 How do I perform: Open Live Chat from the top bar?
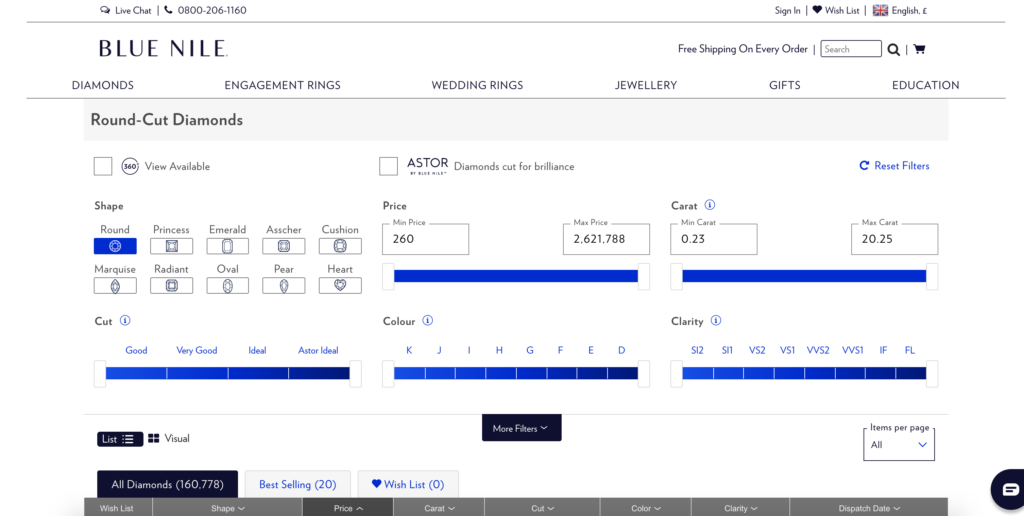(125, 10)
